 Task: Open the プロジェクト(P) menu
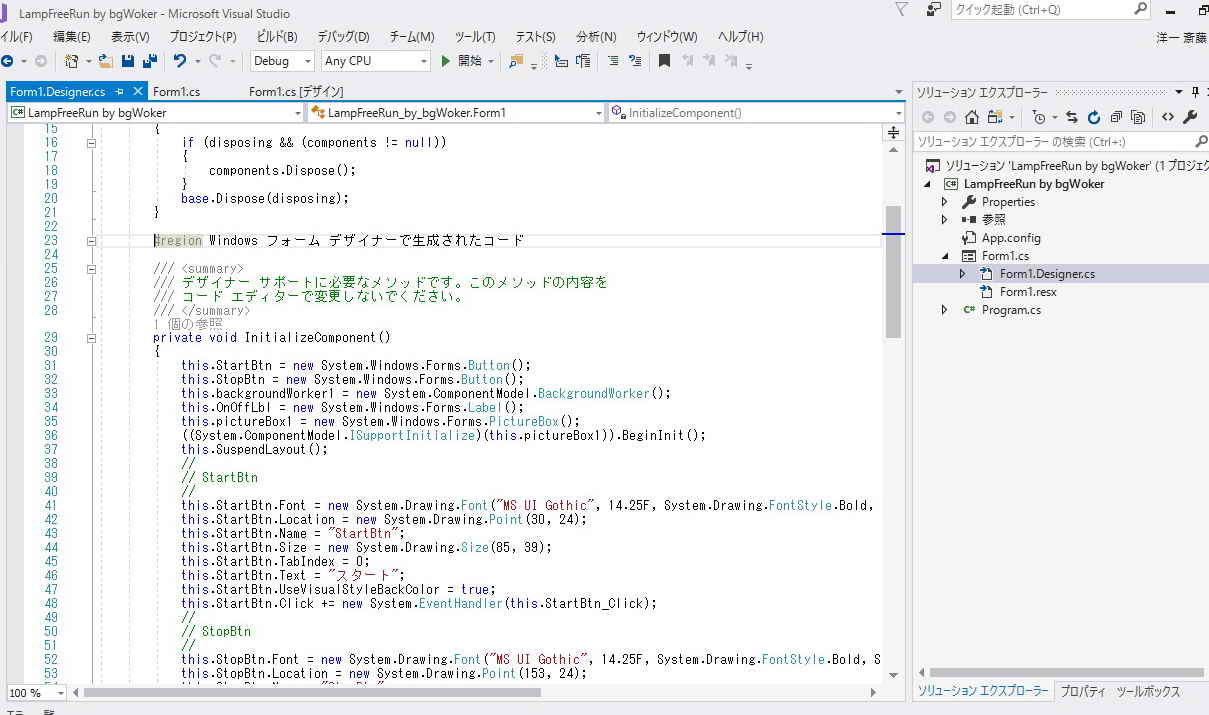coord(203,36)
